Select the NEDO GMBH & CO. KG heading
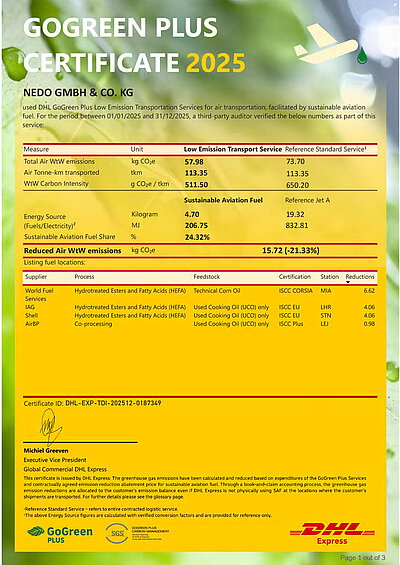 78,93
